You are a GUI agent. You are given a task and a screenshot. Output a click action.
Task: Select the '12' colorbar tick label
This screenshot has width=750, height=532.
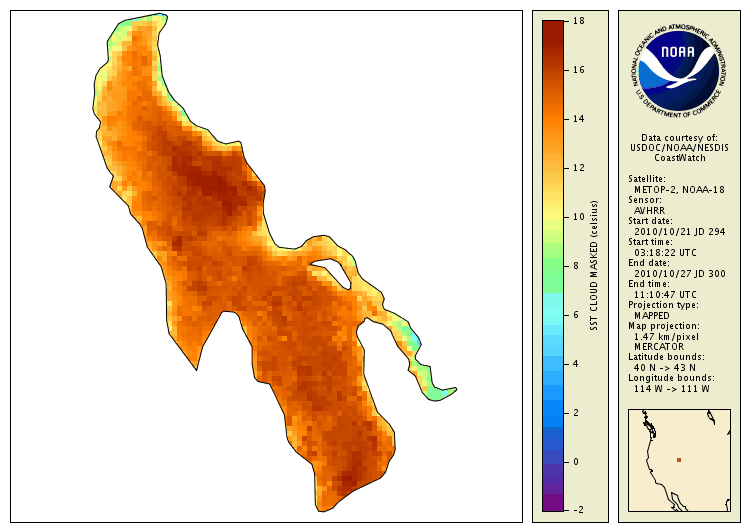[578, 168]
